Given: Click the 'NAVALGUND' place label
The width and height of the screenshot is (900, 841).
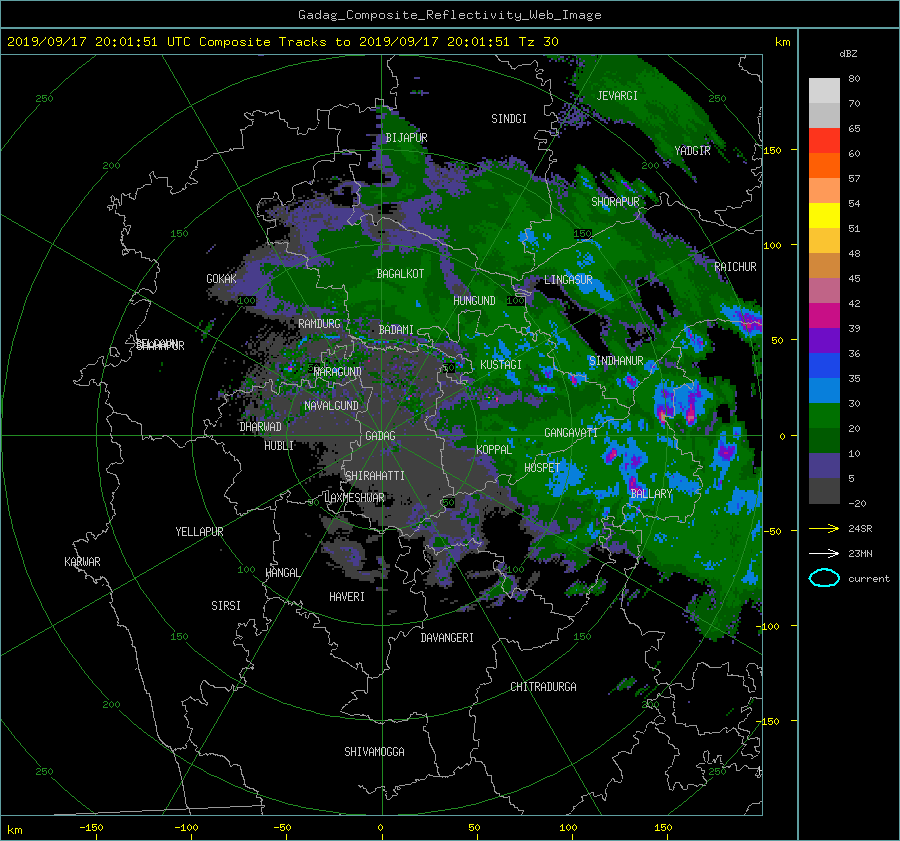Looking at the screenshot, I should click(x=331, y=406).
